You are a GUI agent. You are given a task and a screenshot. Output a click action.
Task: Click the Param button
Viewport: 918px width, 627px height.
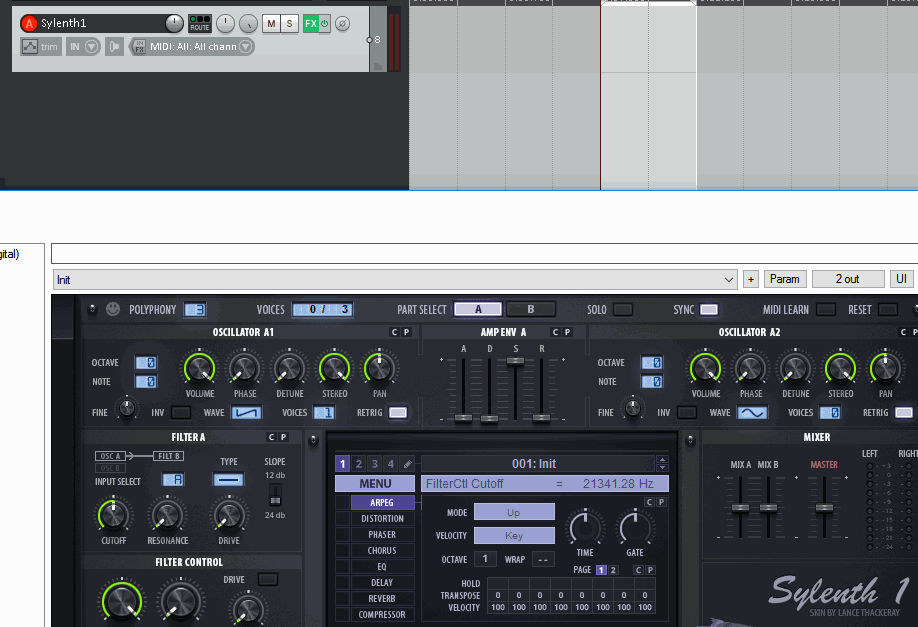point(785,279)
